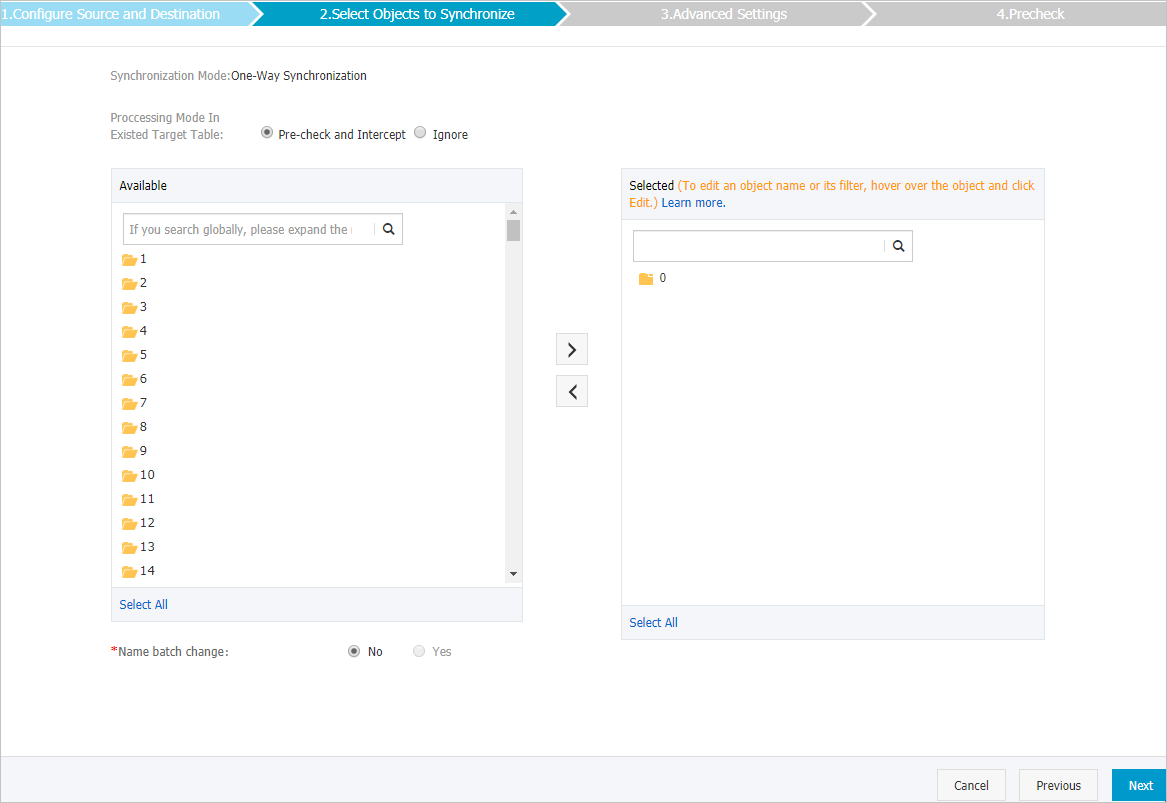Click the scrollbar down arrow in Available list
Image resolution: width=1167 pixels, height=803 pixels.
514,574
